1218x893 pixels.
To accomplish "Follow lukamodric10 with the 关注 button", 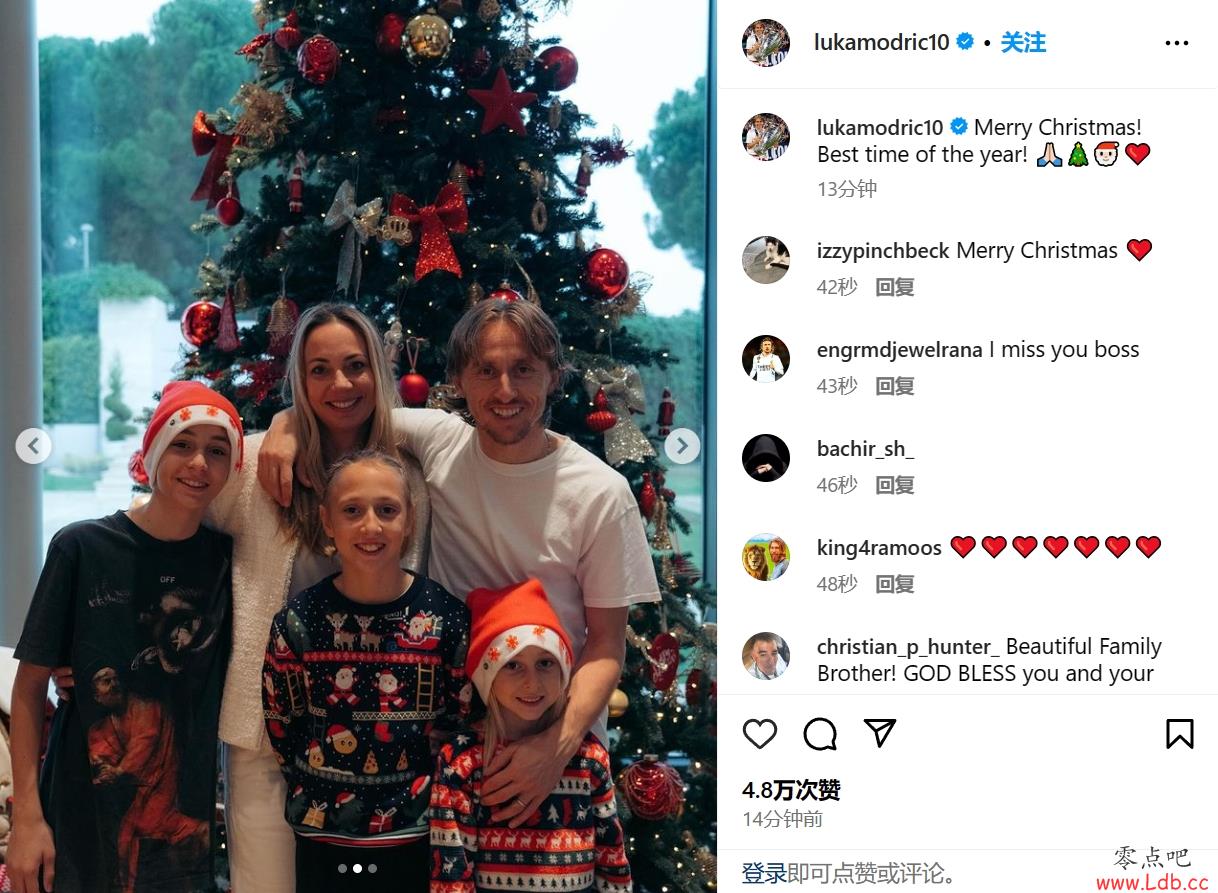I will pyautogui.click(x=1023, y=42).
